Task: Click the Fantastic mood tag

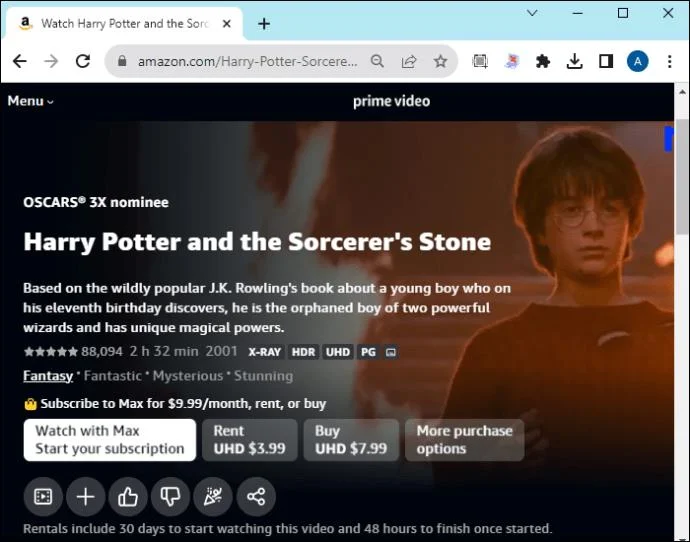Action: (x=113, y=376)
